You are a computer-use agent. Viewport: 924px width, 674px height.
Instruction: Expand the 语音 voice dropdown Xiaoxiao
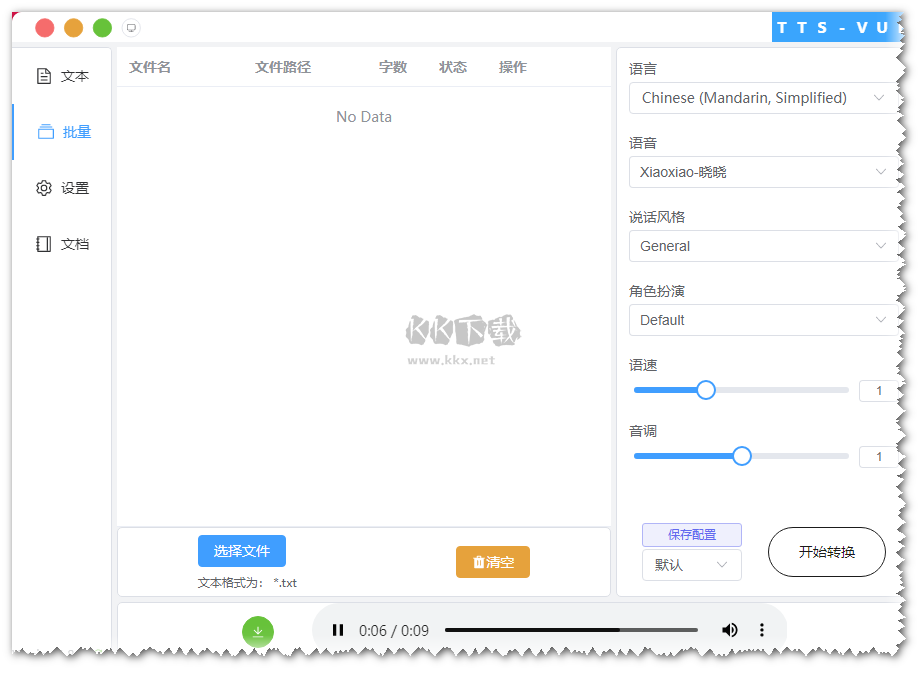(x=763, y=172)
